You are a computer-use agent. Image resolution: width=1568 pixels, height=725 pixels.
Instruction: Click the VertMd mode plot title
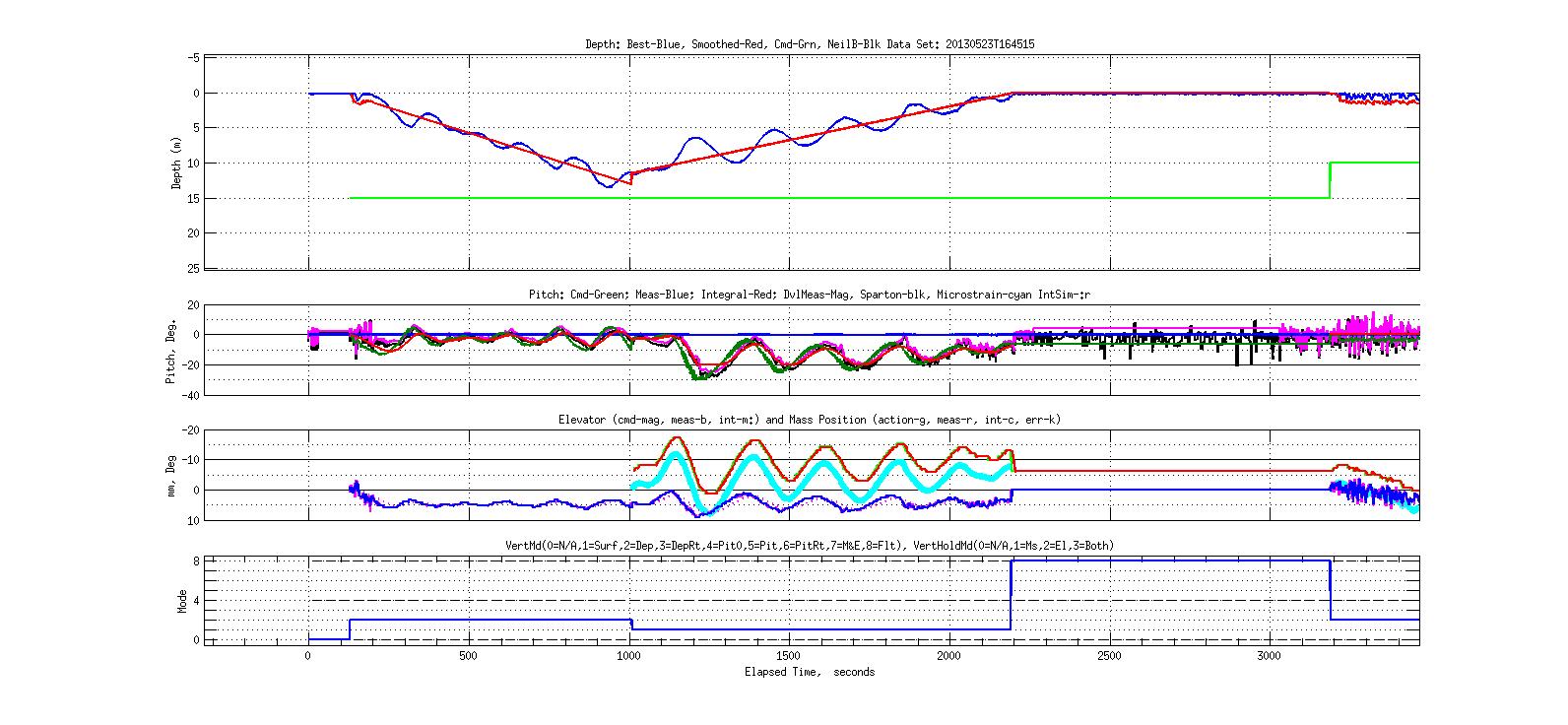[x=810, y=545]
